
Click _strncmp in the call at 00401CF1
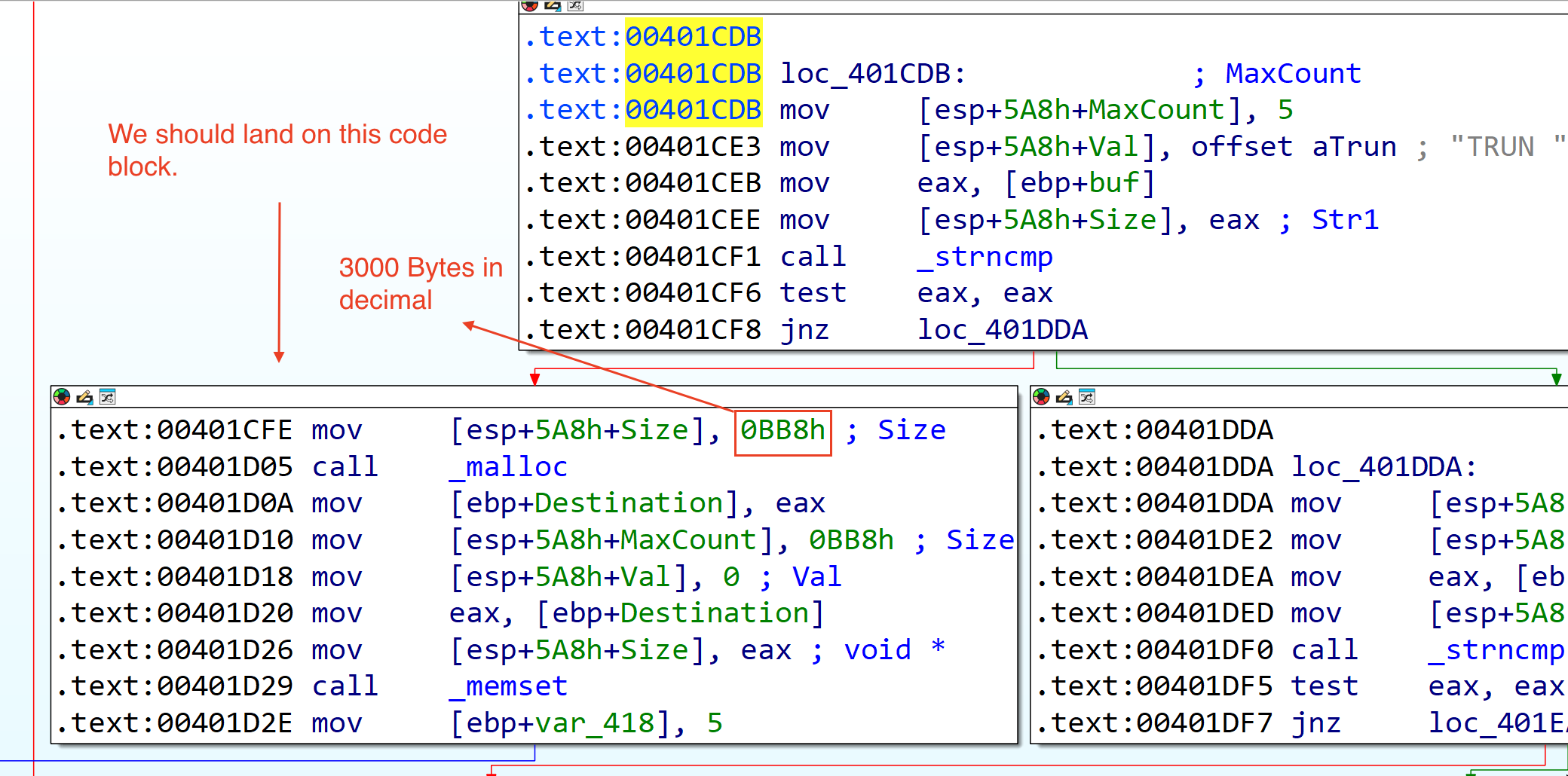coord(985,257)
